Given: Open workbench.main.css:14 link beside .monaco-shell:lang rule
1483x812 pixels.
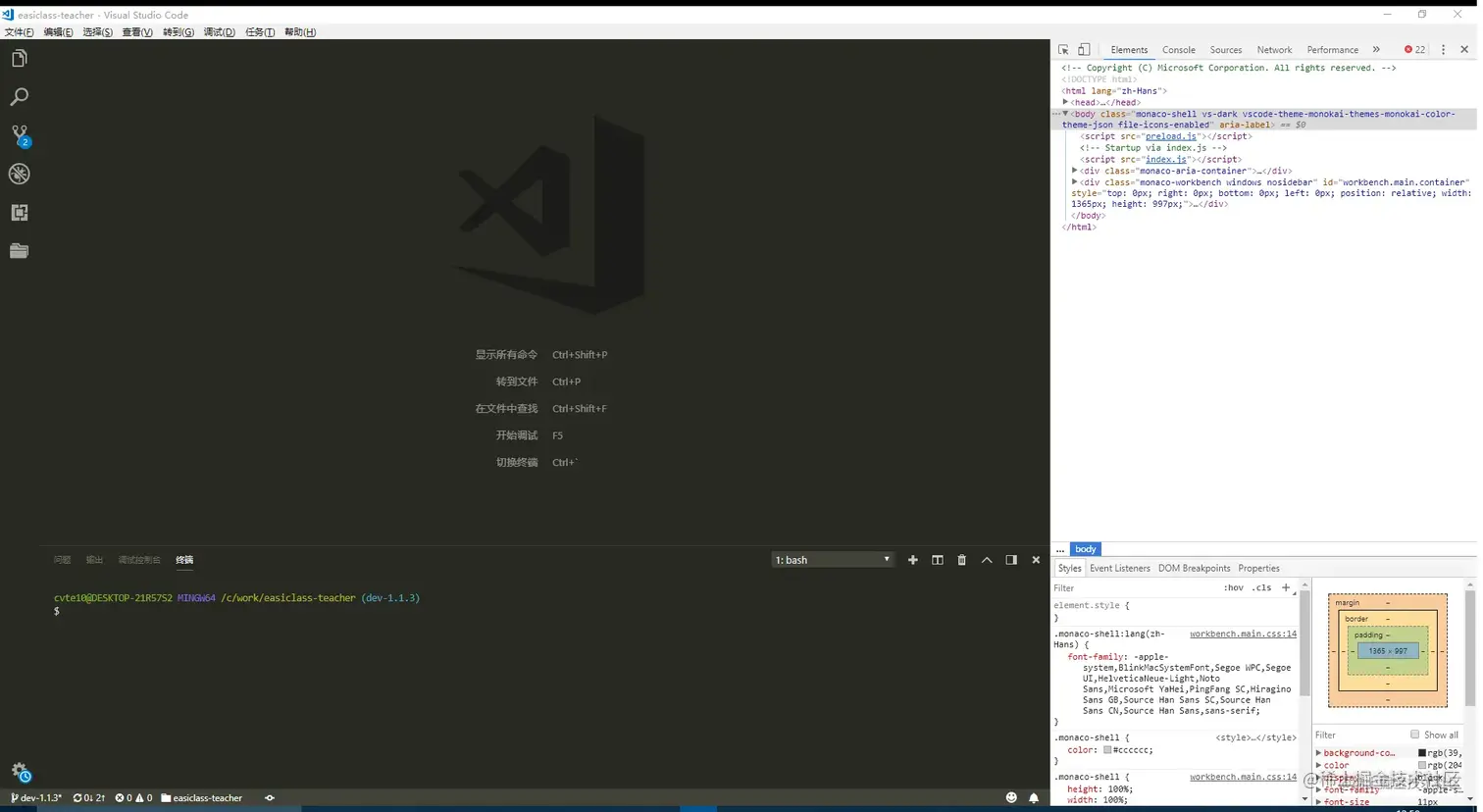Looking at the screenshot, I should (x=1243, y=634).
